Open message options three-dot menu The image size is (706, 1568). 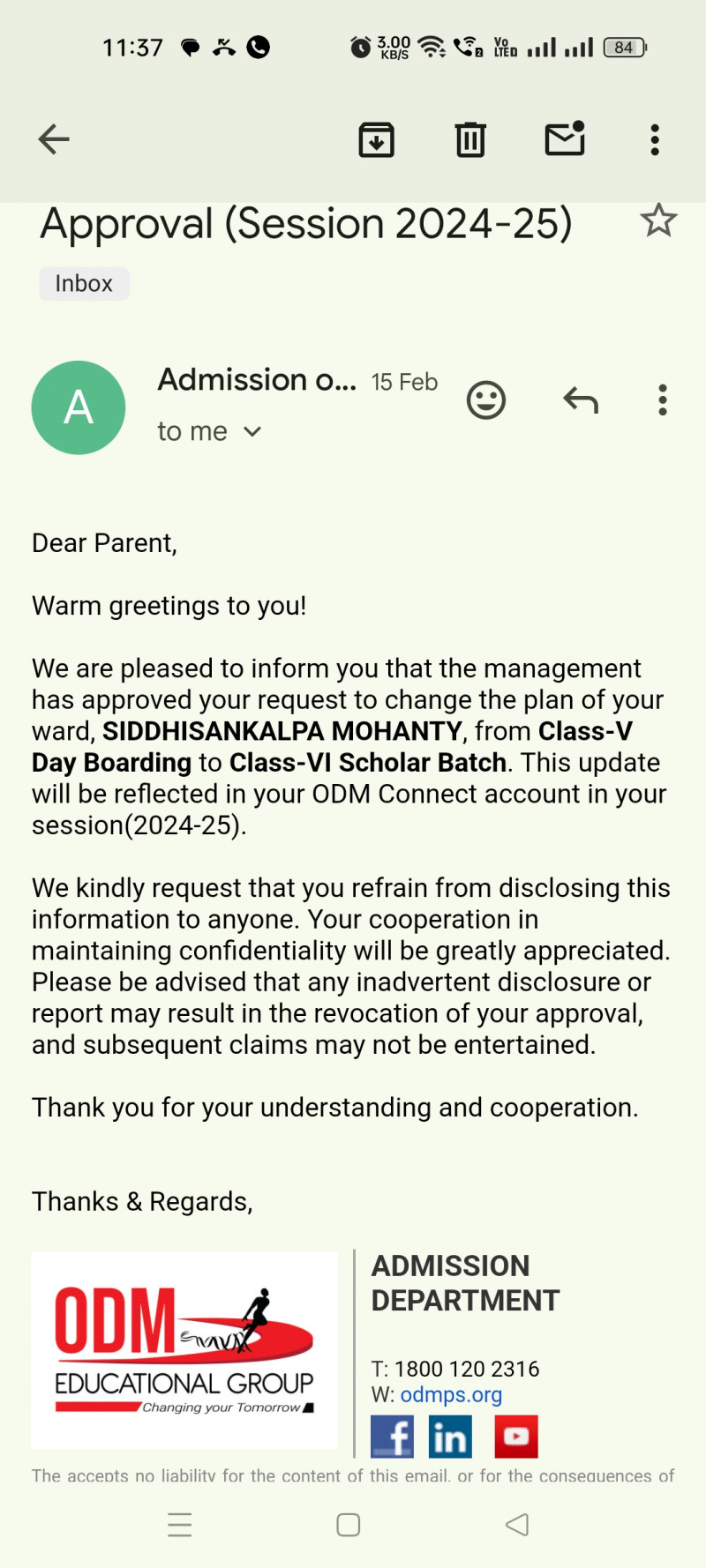[663, 400]
